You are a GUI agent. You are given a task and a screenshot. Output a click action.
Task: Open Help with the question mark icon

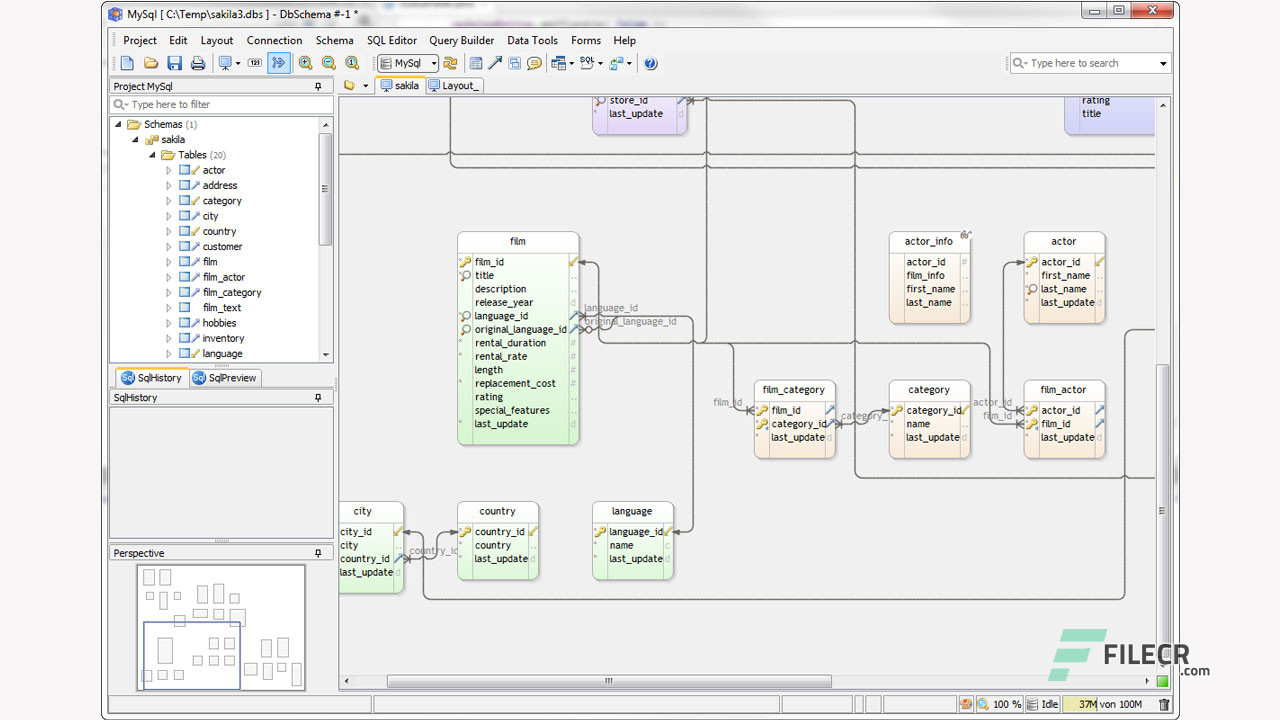[651, 63]
